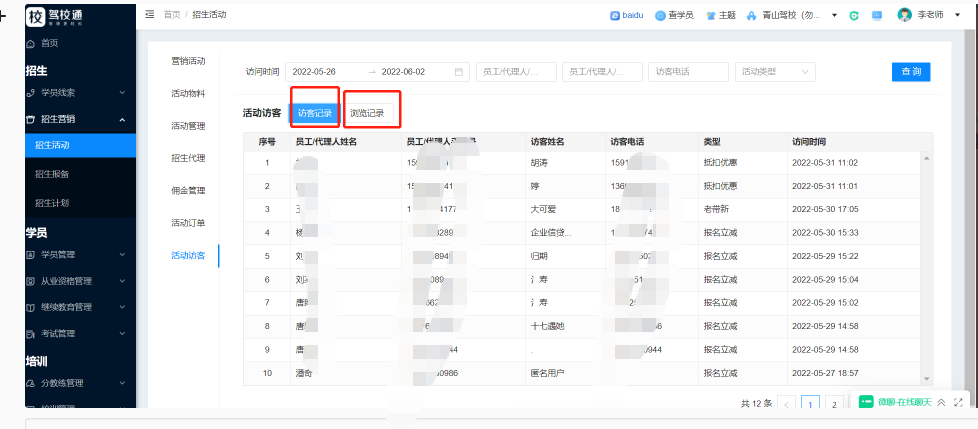Expand the chat widget double-chevron
Screen dimensions: 978x429
[942, 402]
